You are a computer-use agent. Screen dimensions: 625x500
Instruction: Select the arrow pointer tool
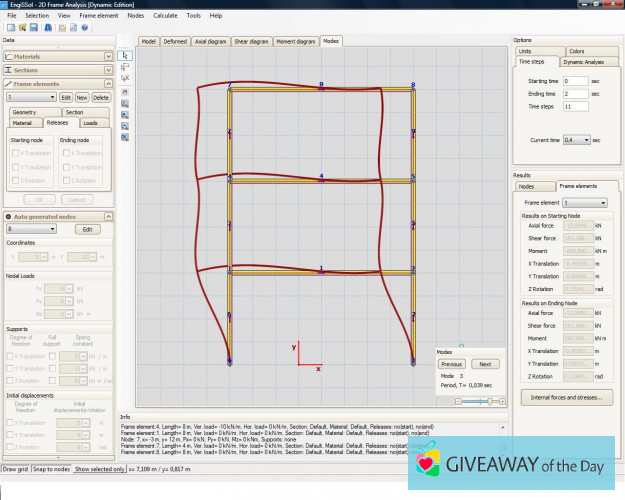click(125, 55)
